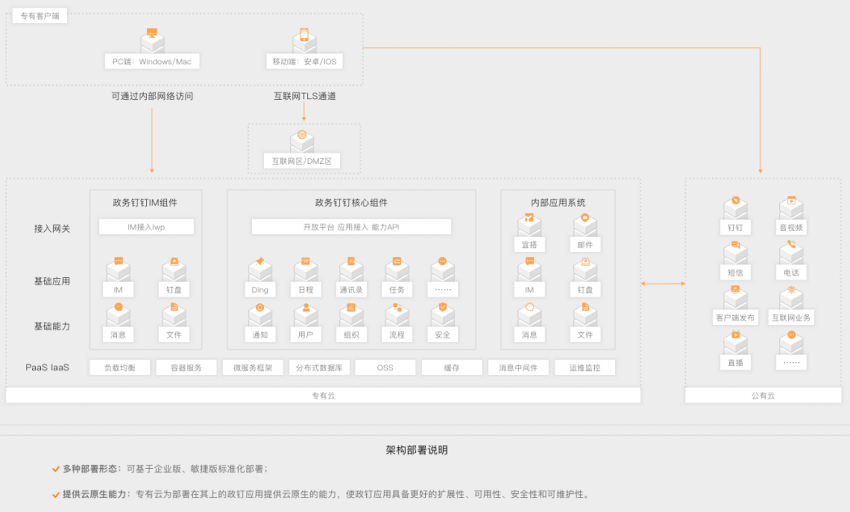Click the 开放平台 应用接入 能力API box

pos(351,227)
